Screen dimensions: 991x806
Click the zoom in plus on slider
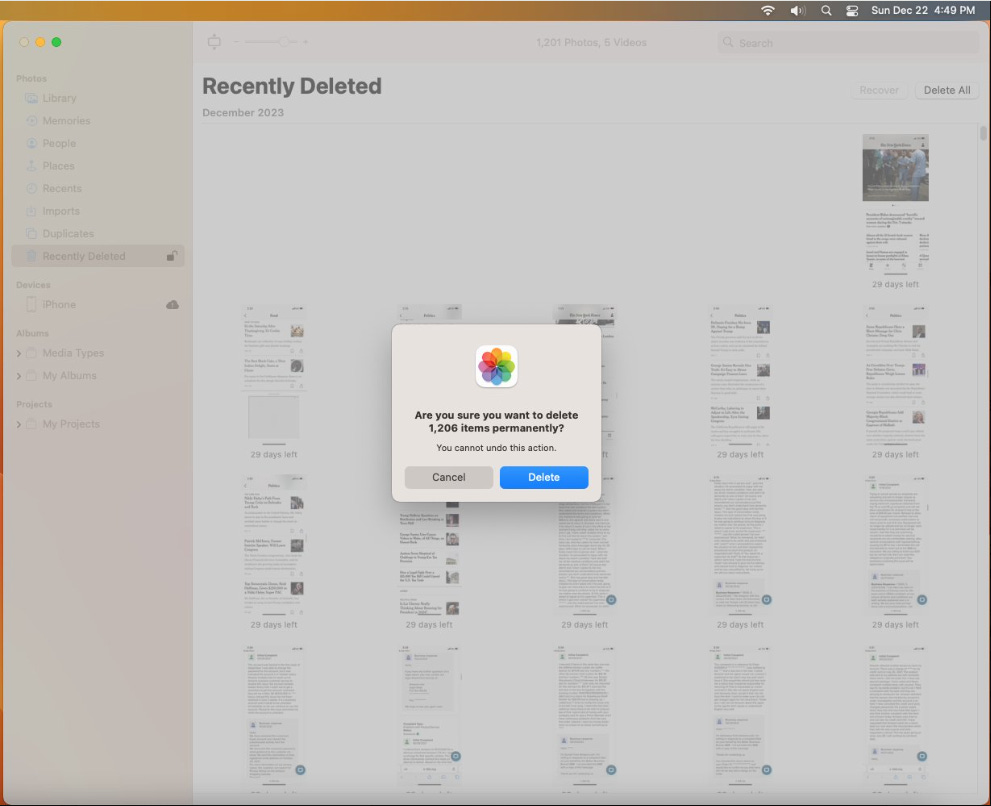click(305, 42)
